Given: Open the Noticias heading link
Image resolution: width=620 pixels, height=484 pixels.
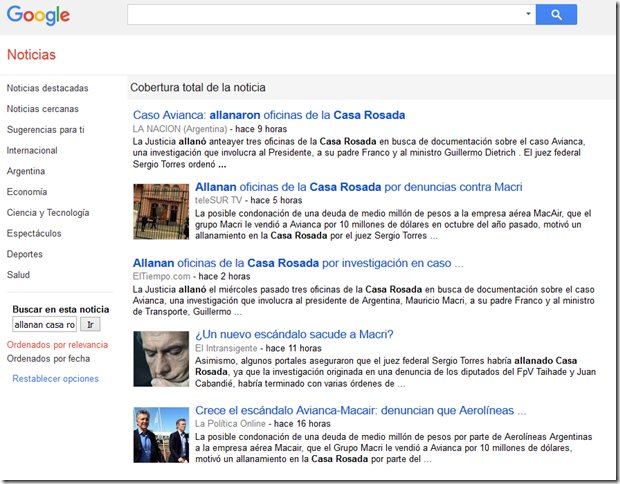Looking at the screenshot, I should [31, 55].
